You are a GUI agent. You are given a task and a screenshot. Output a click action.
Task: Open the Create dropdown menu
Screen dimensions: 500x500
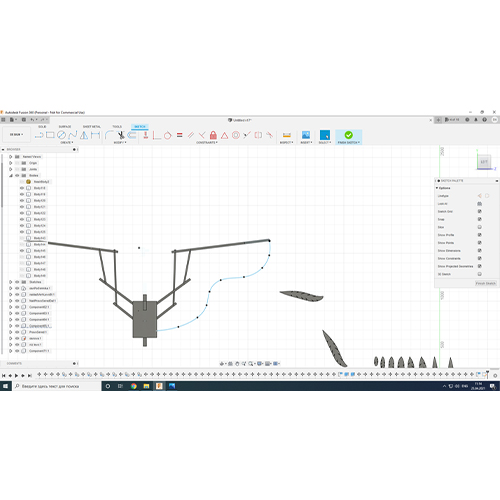click(67, 142)
